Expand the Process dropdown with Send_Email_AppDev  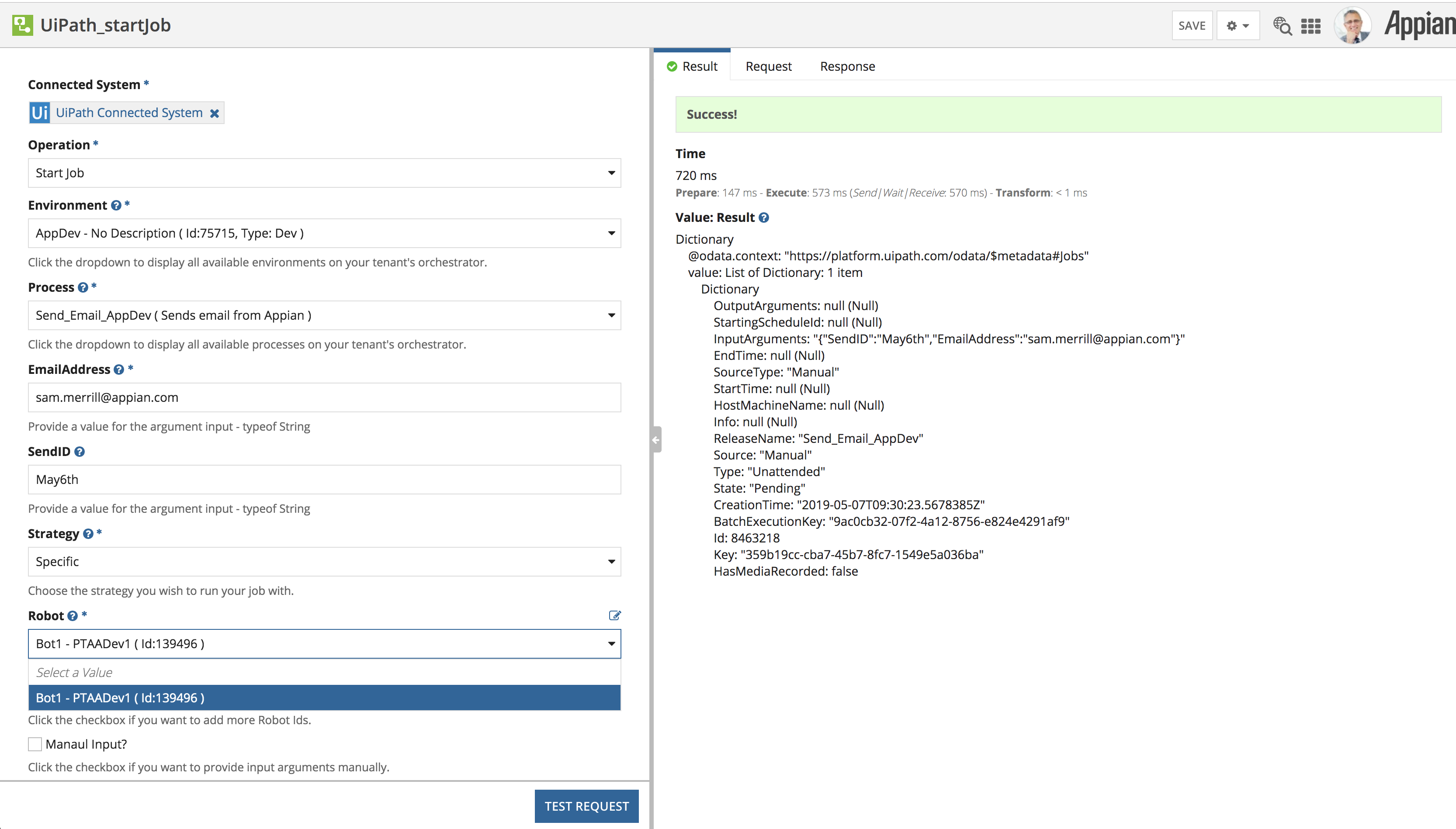tap(324, 315)
